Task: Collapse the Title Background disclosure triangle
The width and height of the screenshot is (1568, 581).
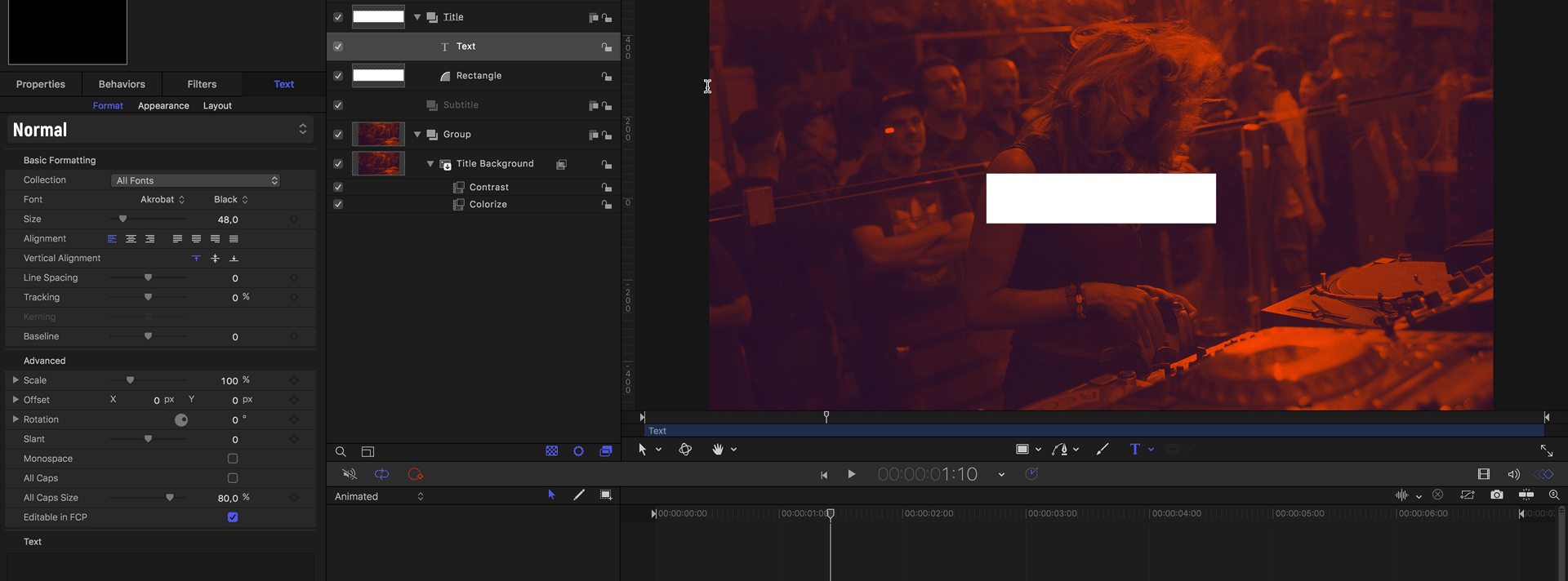Action: tap(430, 164)
